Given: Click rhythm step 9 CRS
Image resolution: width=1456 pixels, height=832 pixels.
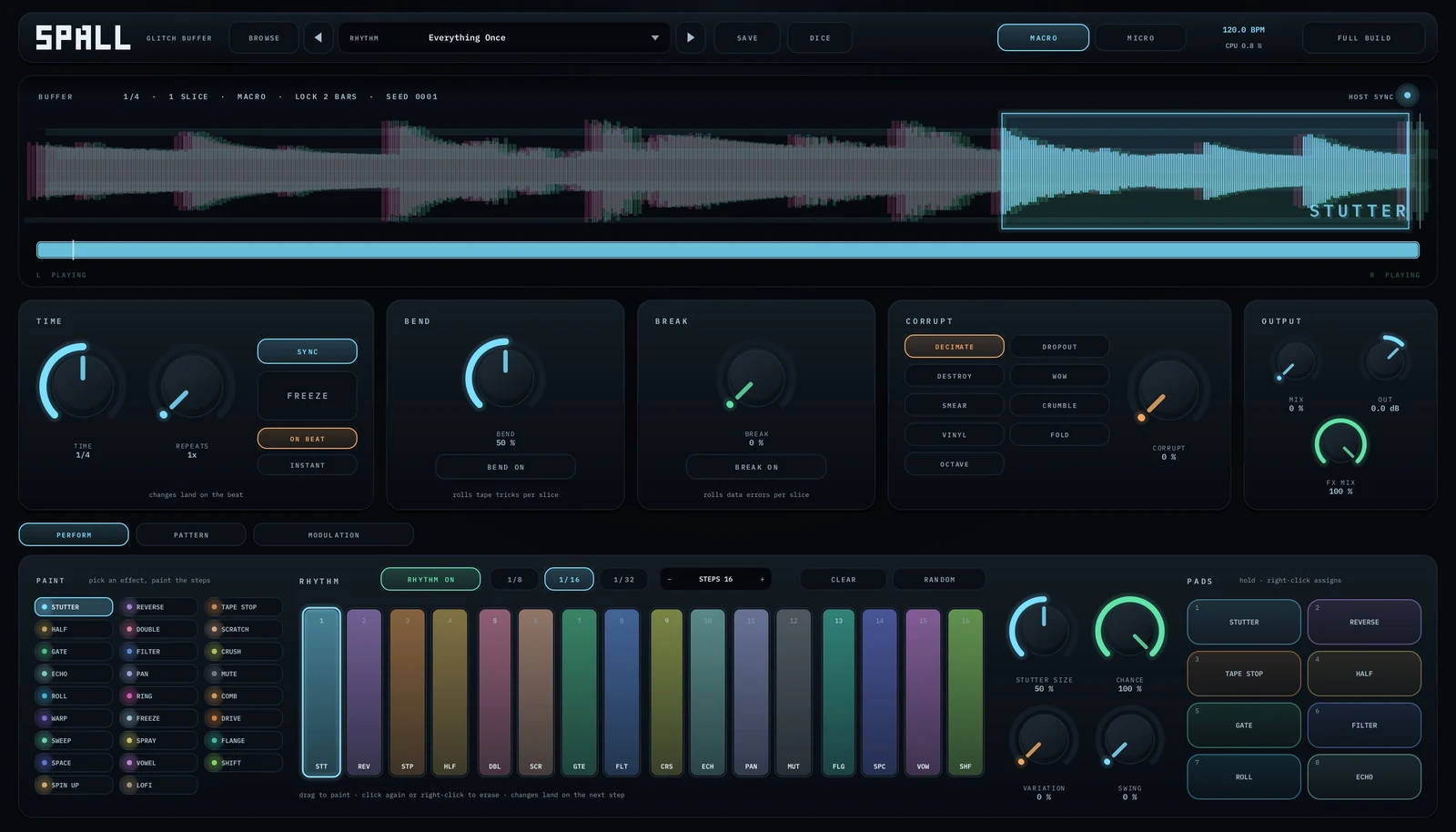Looking at the screenshot, I should tap(667, 692).
